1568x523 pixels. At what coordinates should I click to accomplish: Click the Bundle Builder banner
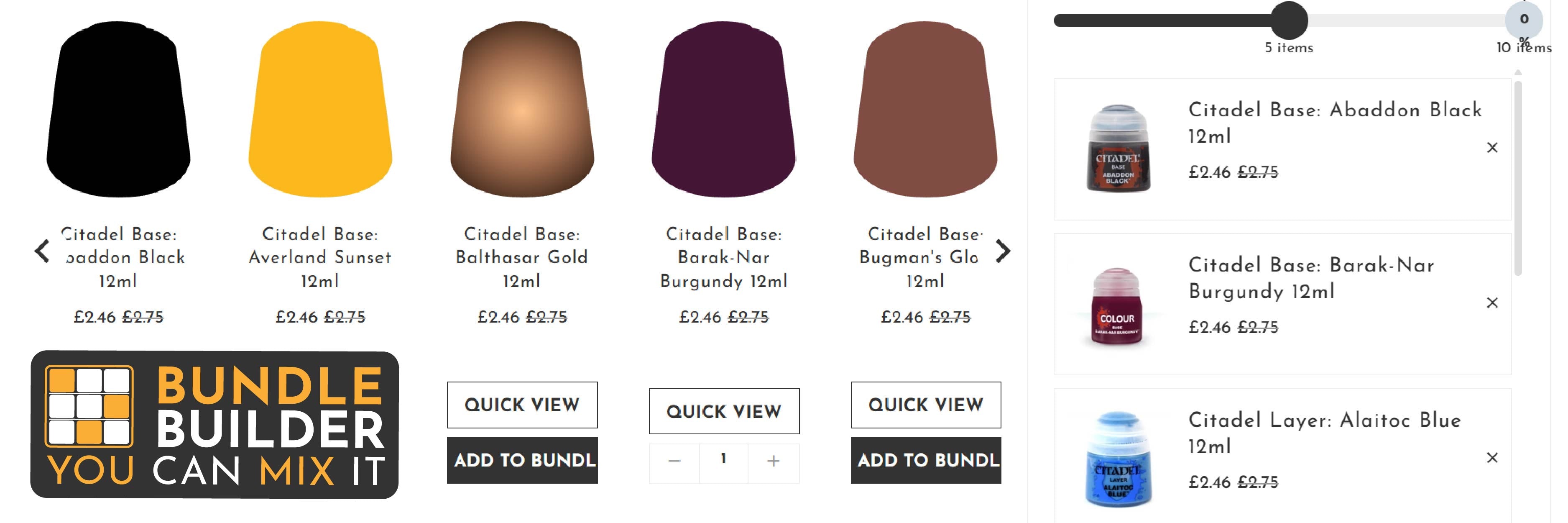coord(214,425)
